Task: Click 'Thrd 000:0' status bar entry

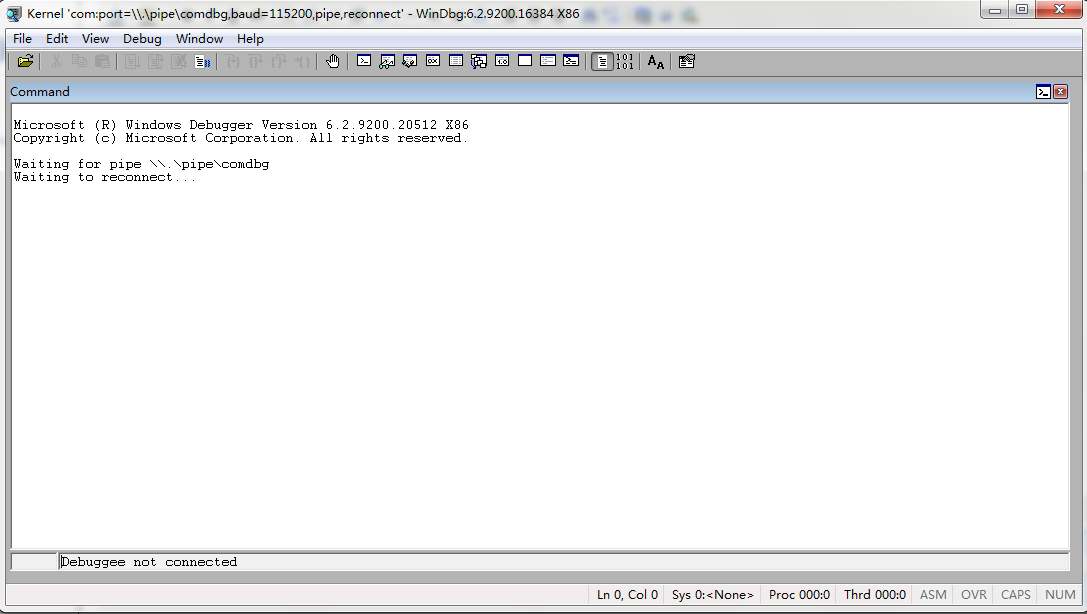Action: [874, 595]
